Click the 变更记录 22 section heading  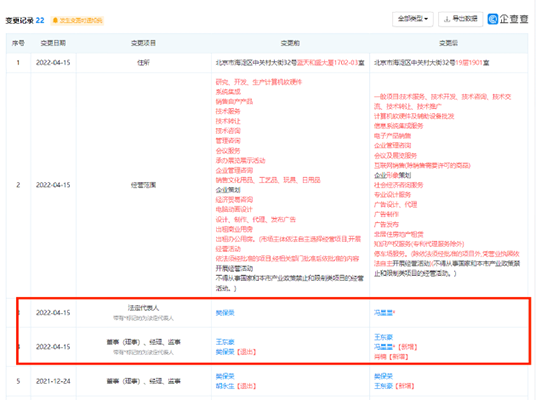(25, 21)
